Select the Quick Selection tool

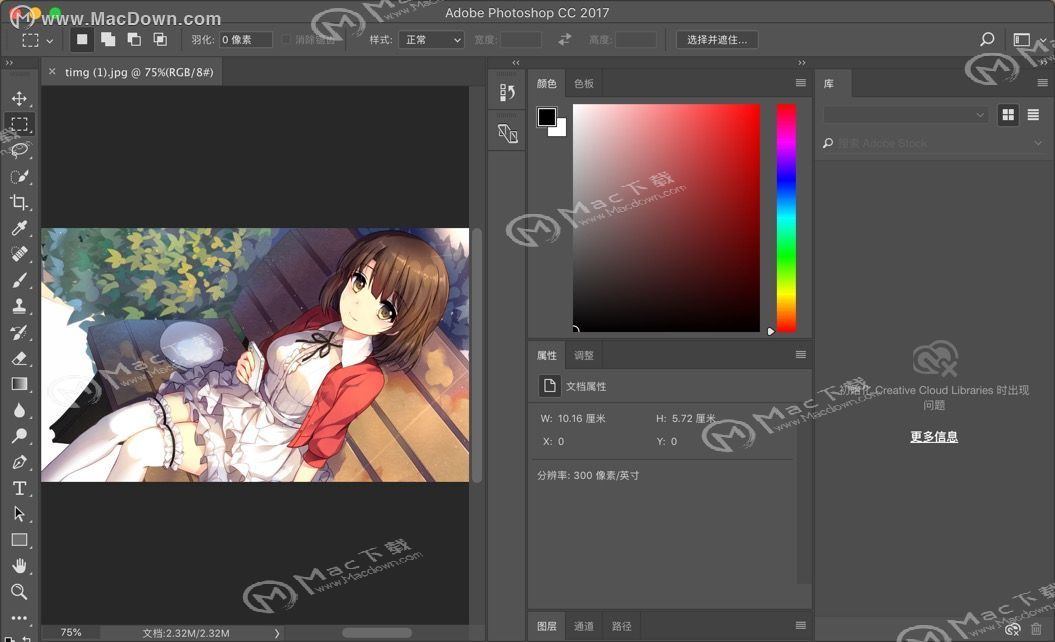[x=20, y=176]
